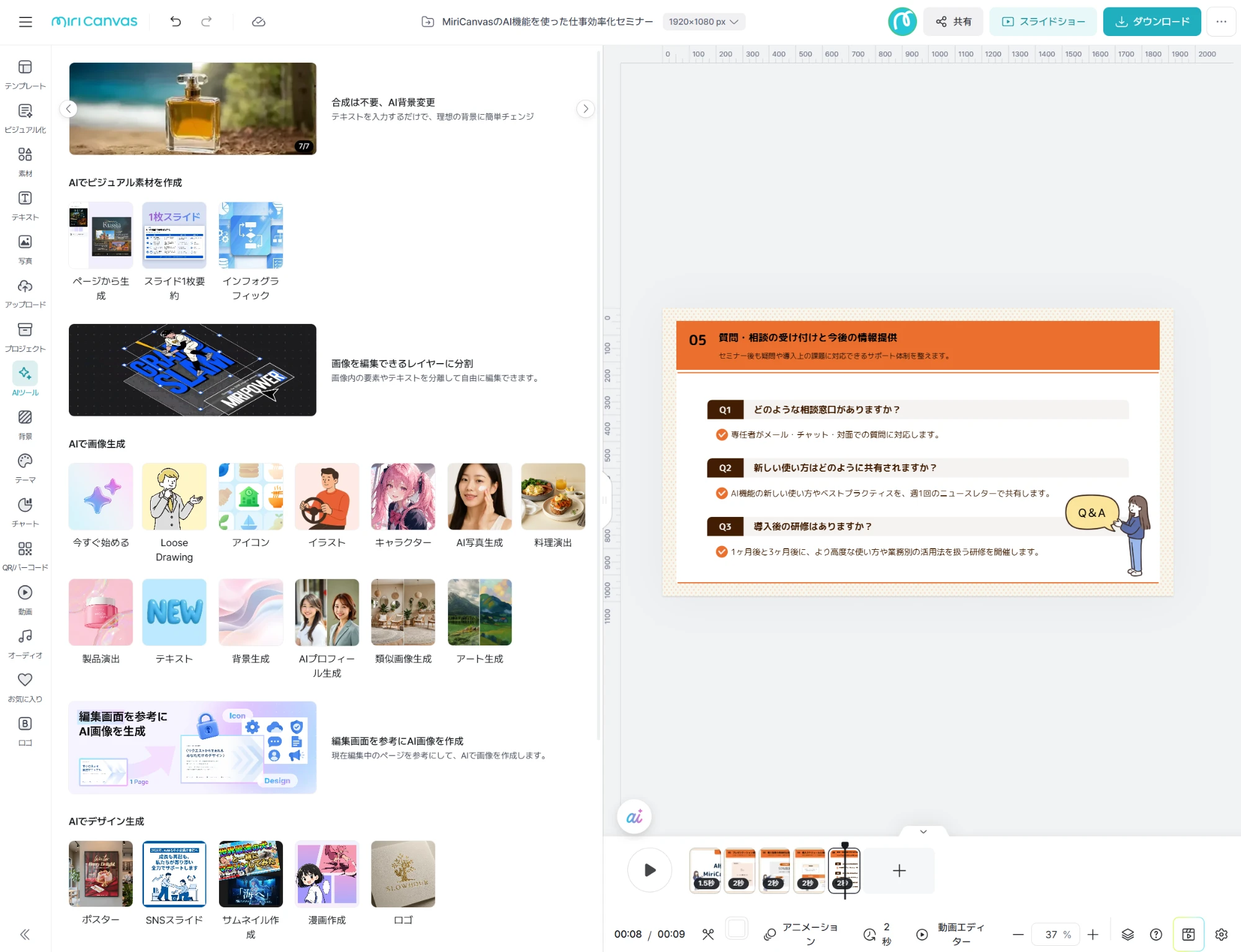Open the AI assistant floating button
This screenshot has height=952, width=1241.
[x=634, y=817]
